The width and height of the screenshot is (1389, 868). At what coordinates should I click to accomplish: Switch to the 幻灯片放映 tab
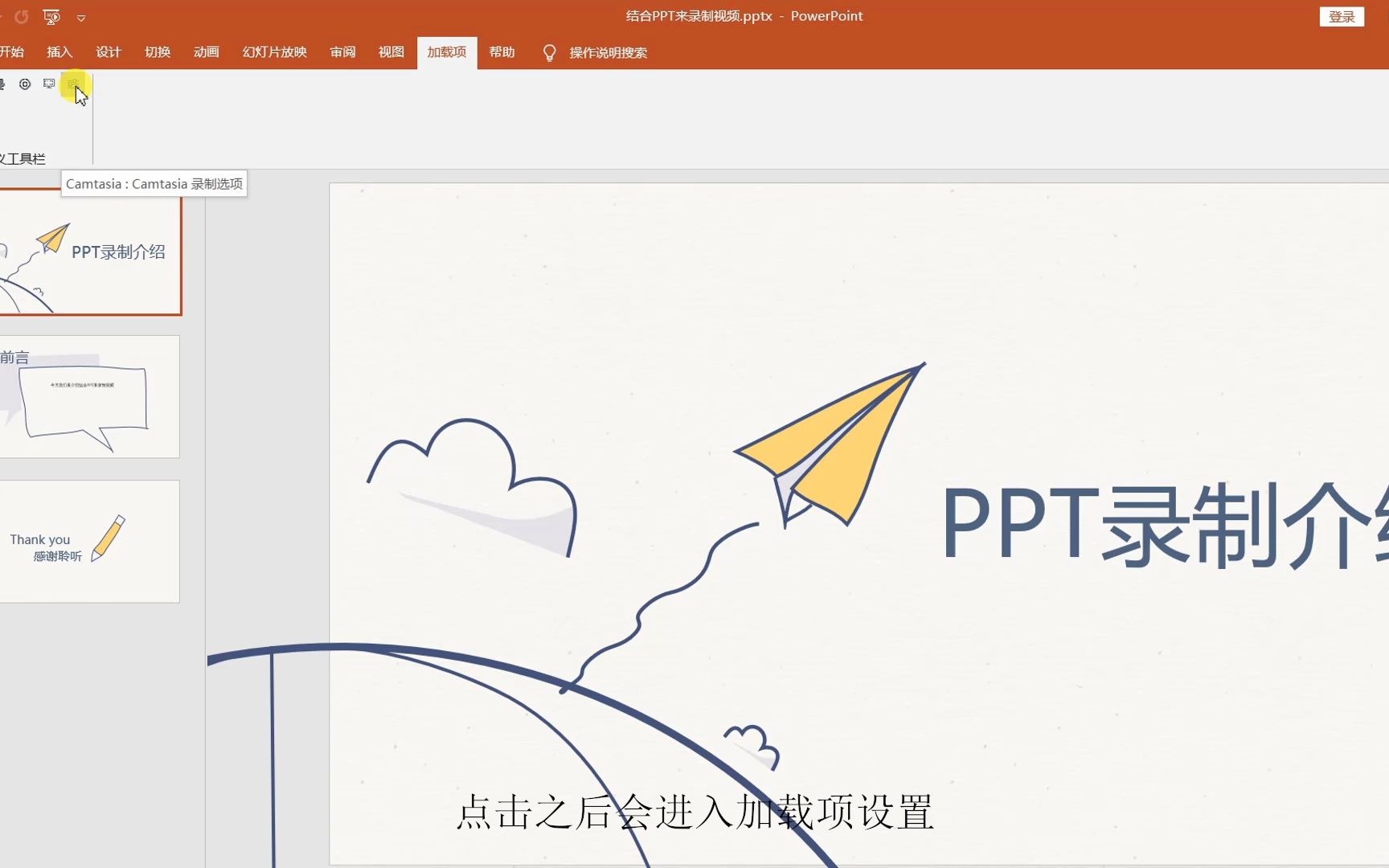click(x=274, y=51)
